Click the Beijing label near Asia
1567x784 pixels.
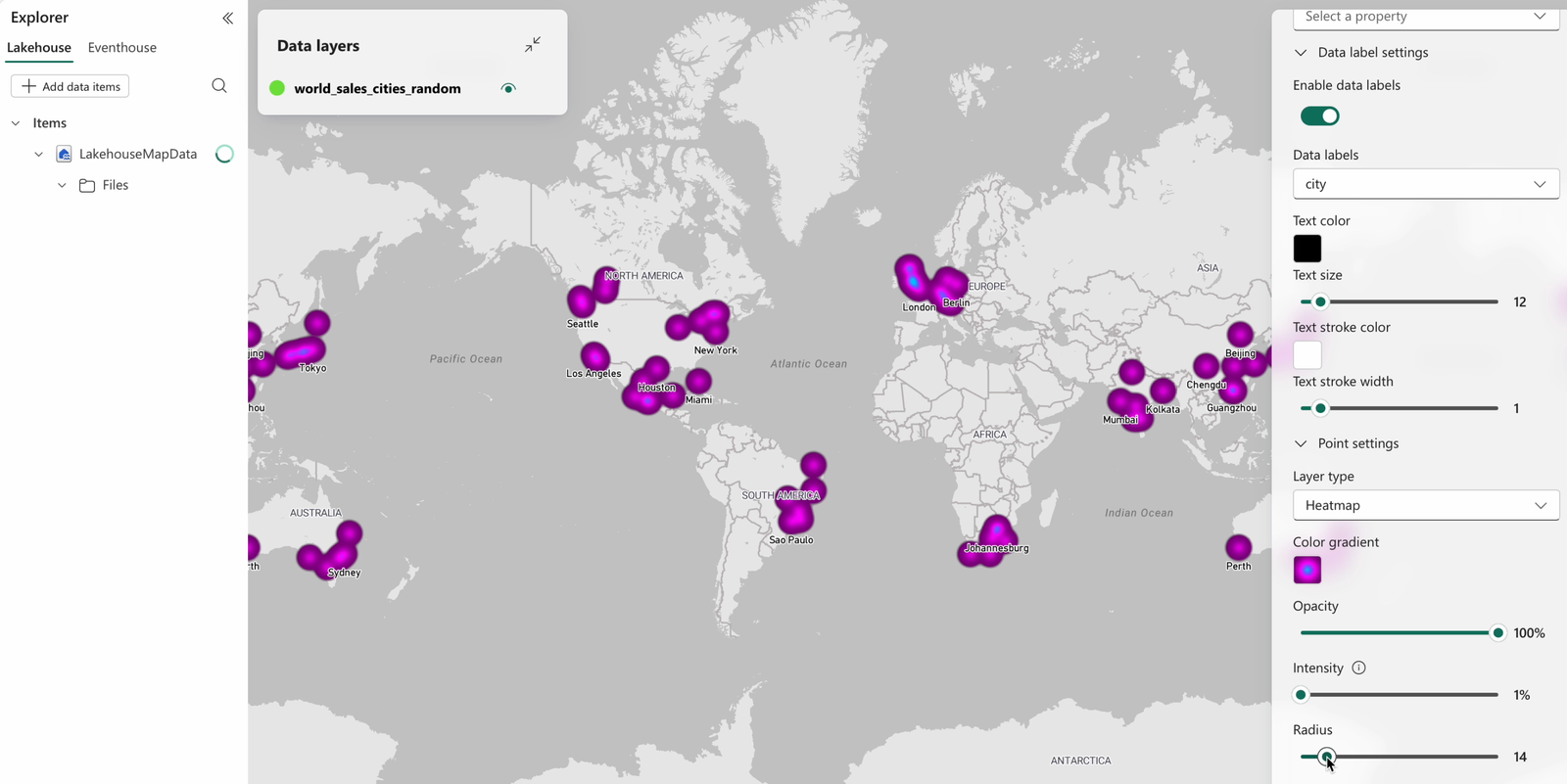(1241, 353)
